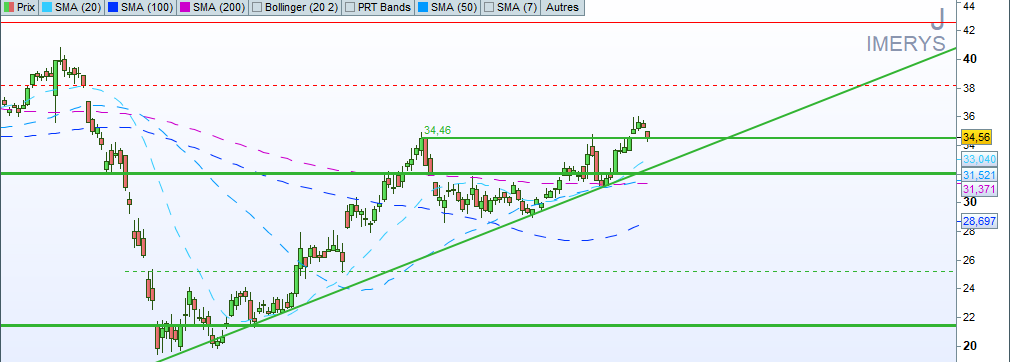Select the 33,040 SMA value tag
This screenshot has height=362, width=1010.
(979, 159)
